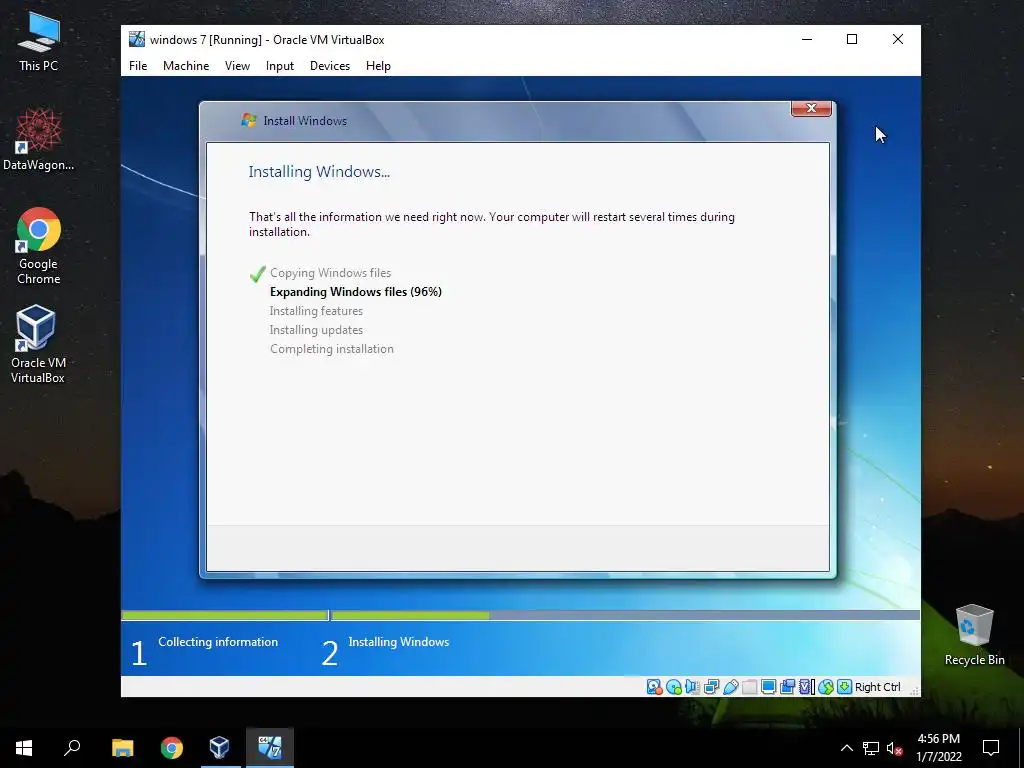Open the Machine menu

186,66
